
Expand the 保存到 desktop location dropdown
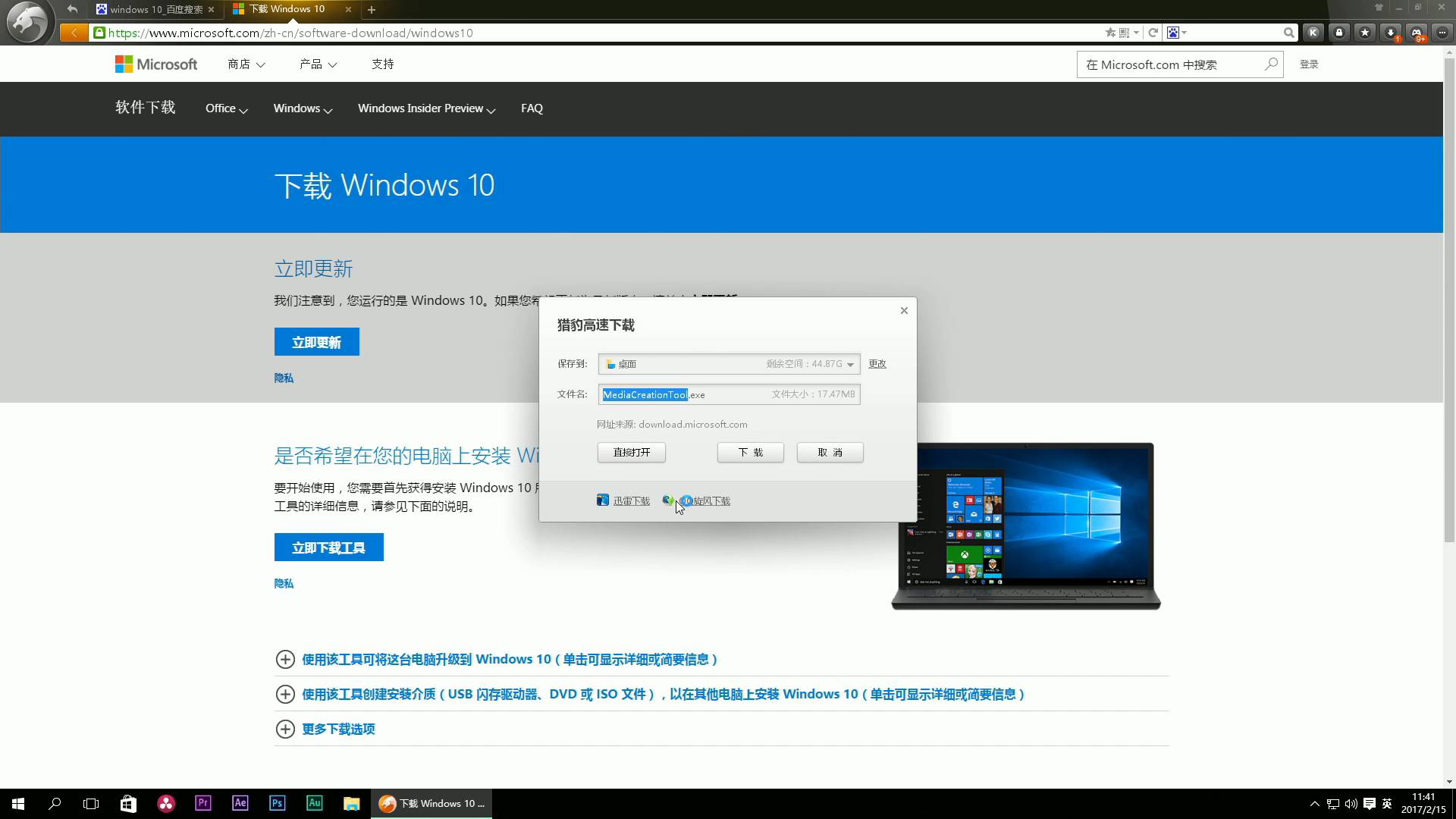coord(850,365)
